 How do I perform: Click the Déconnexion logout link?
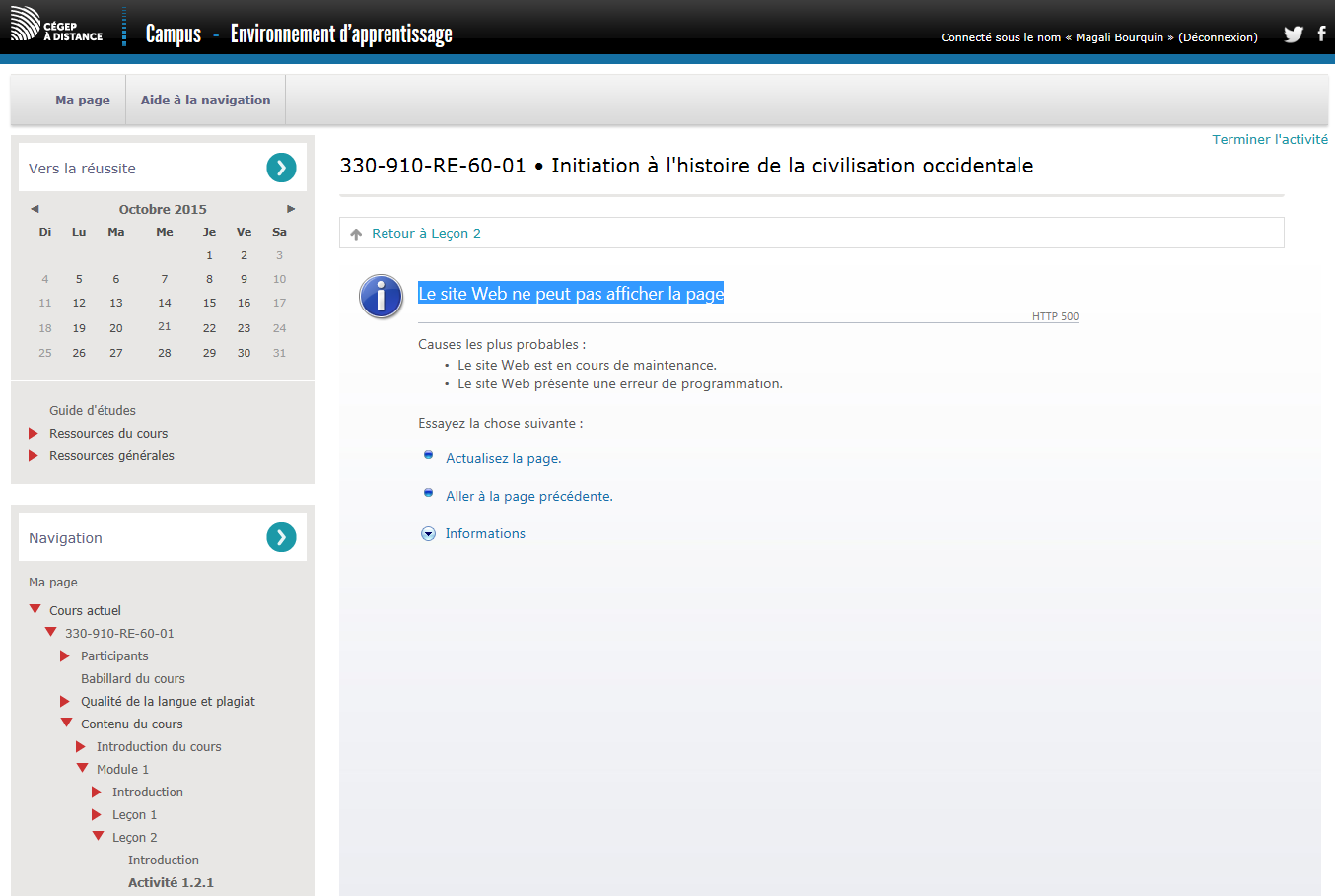pos(1218,37)
